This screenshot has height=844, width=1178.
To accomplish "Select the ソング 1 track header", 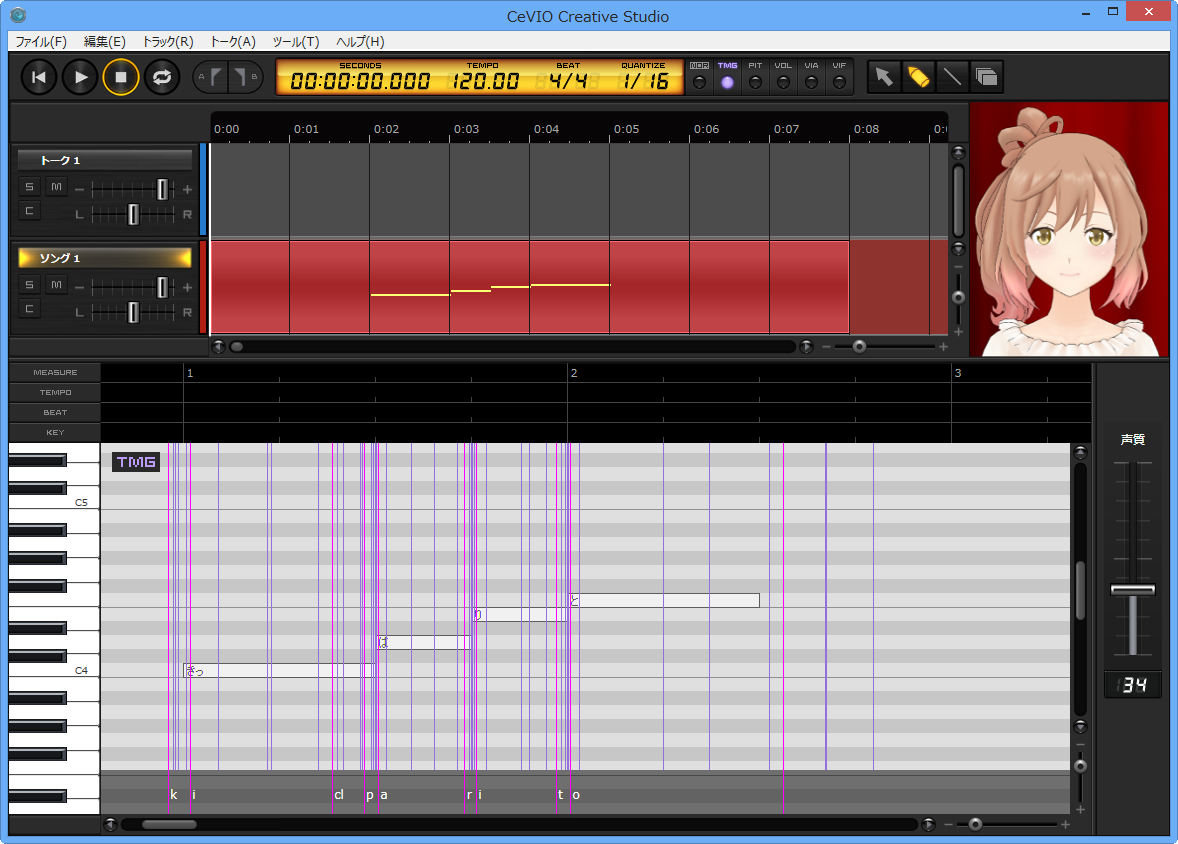I will [105, 258].
